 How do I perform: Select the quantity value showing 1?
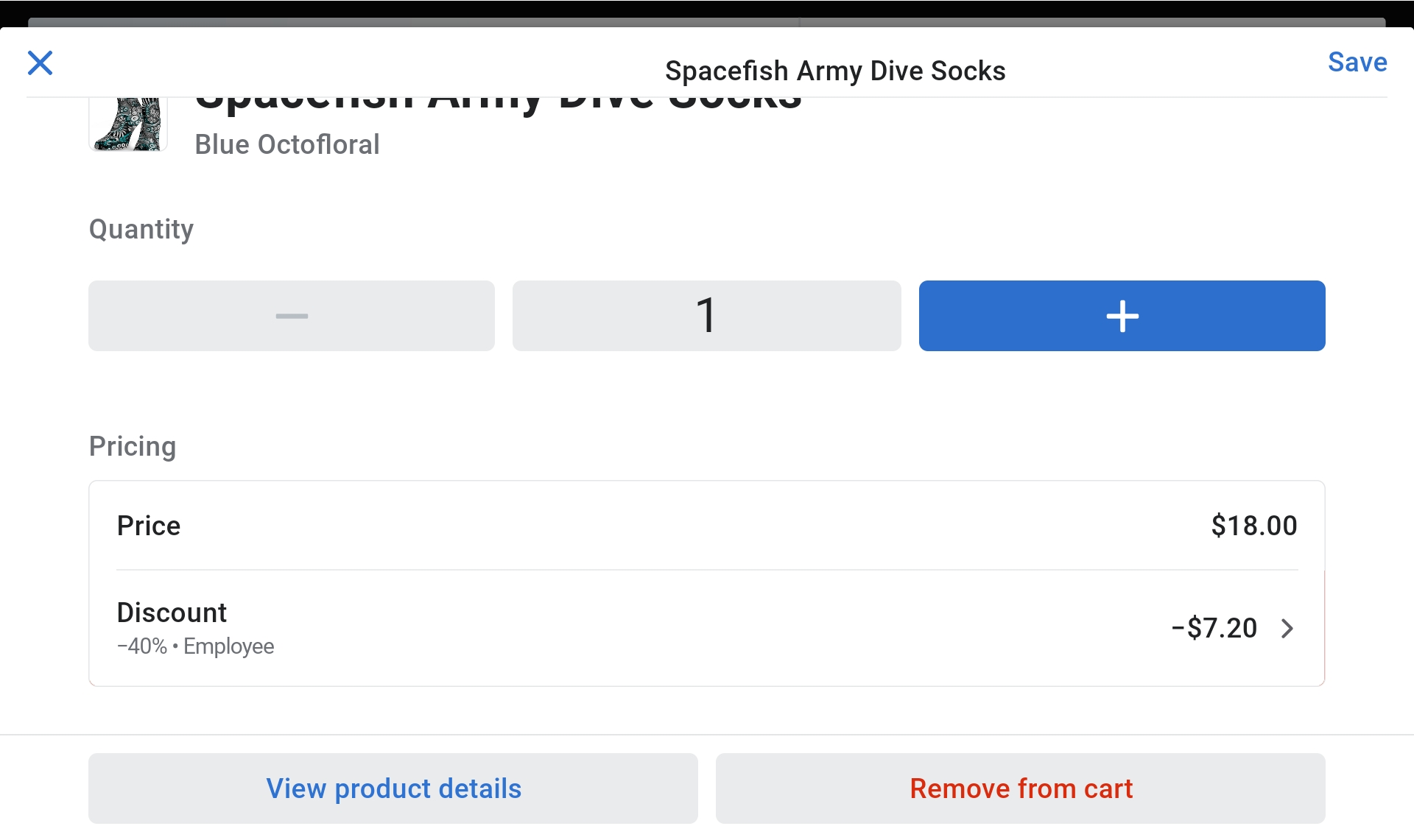click(706, 315)
